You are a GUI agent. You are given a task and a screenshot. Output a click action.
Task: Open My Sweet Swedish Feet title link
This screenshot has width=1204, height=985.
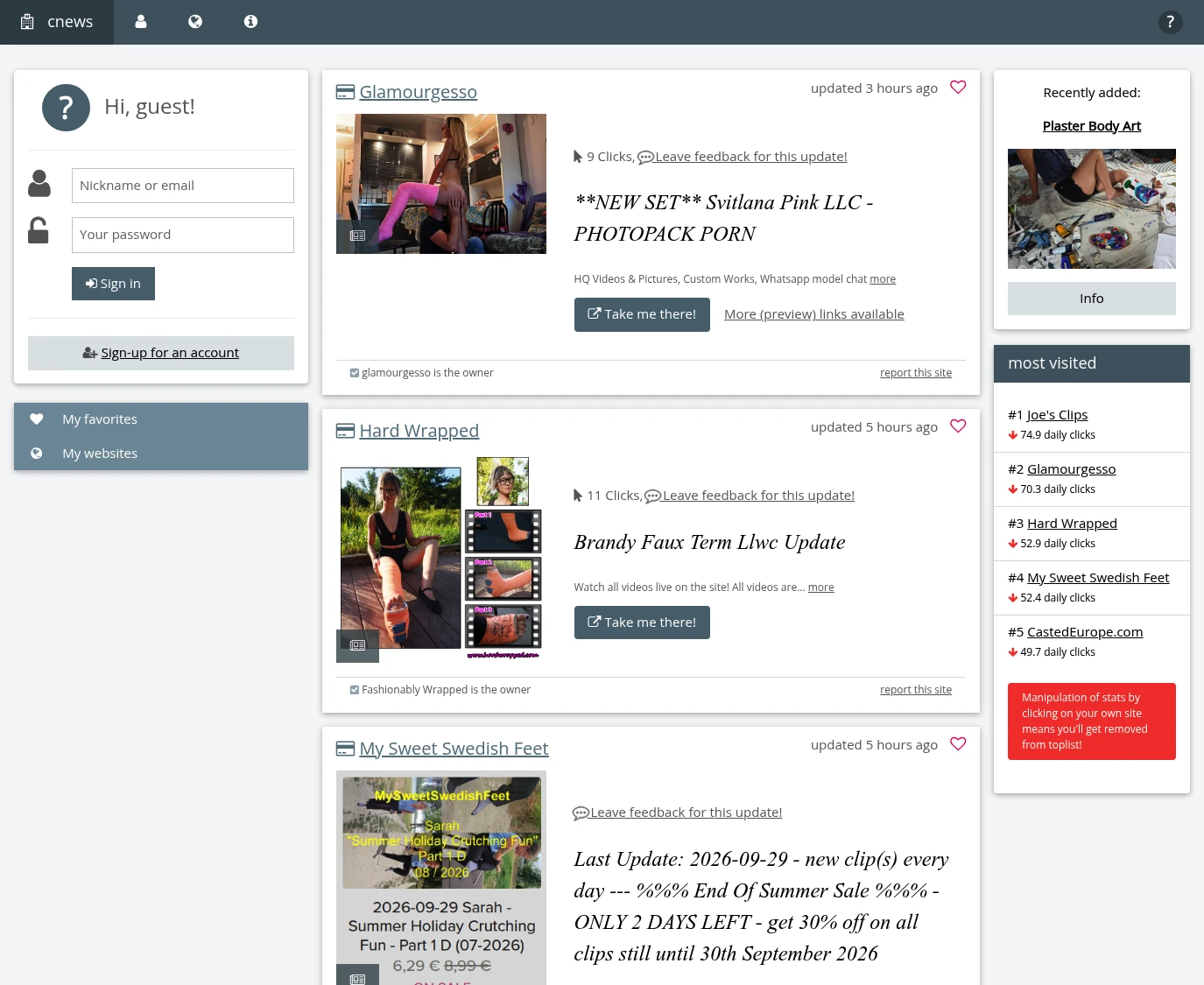coord(454,749)
